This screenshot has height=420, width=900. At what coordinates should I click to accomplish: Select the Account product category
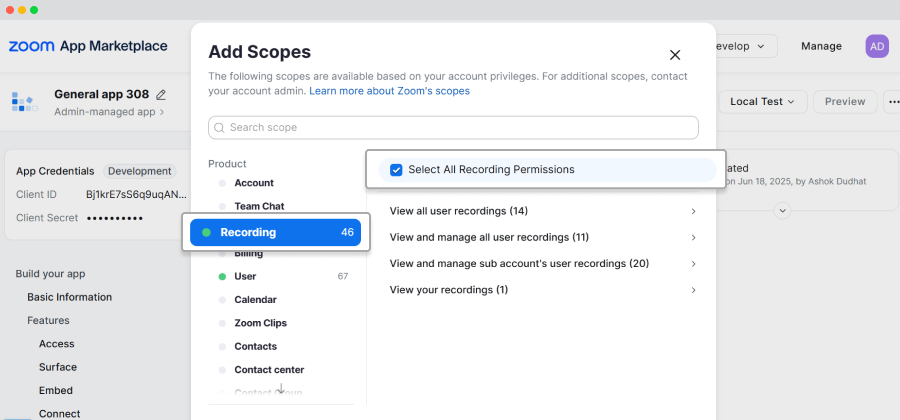[254, 183]
